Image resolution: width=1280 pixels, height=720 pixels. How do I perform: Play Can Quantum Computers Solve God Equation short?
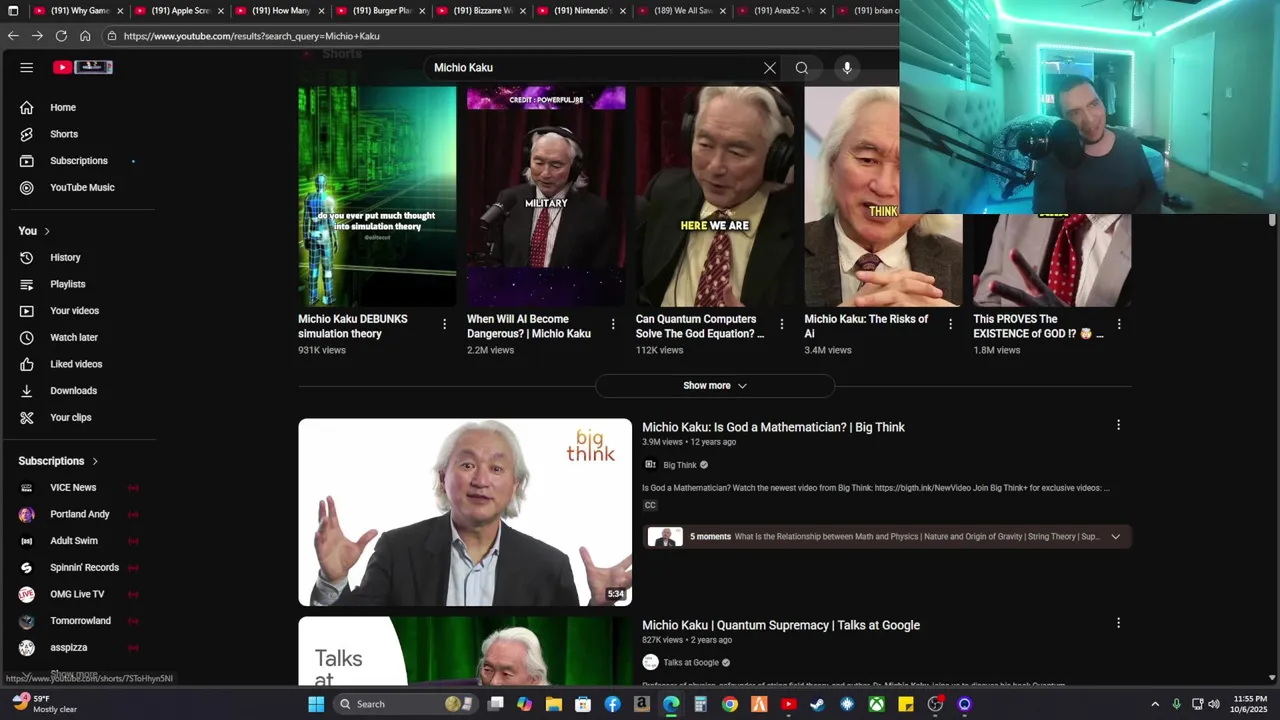(x=715, y=196)
